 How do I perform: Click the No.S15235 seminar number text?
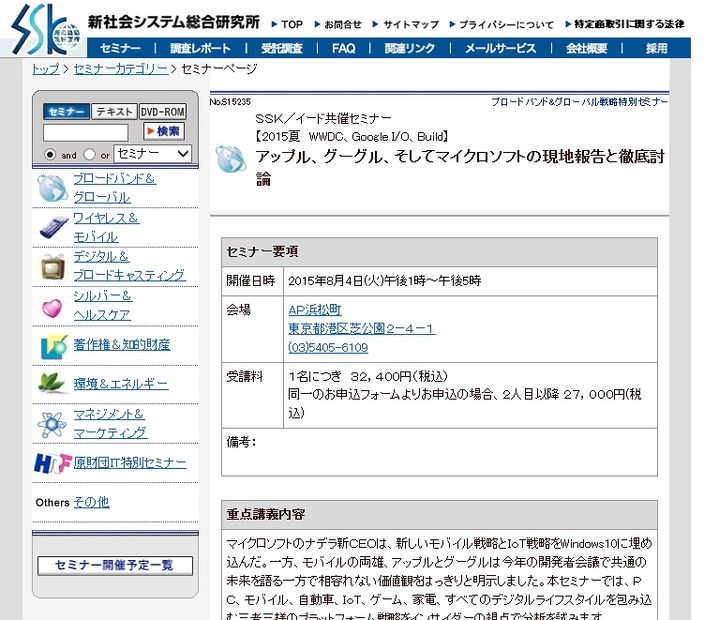click(x=230, y=102)
